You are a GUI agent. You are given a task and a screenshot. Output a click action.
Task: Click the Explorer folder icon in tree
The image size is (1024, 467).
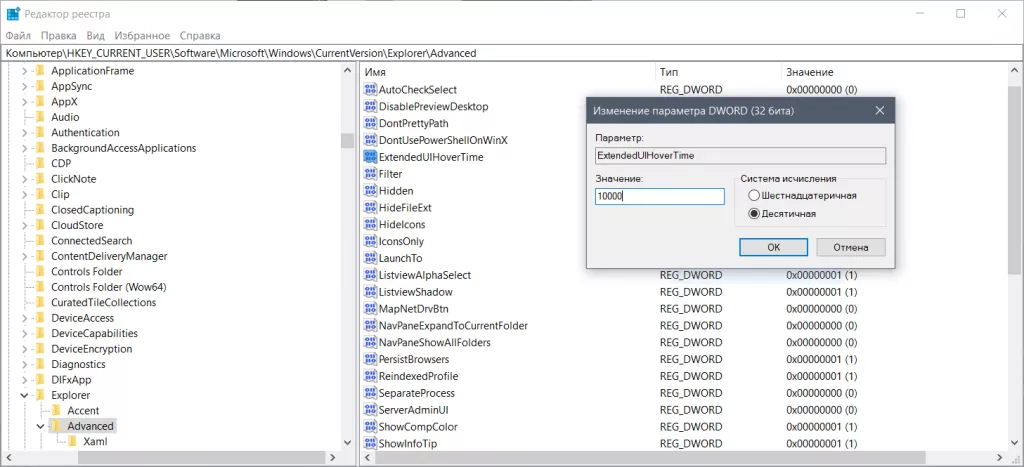41,395
